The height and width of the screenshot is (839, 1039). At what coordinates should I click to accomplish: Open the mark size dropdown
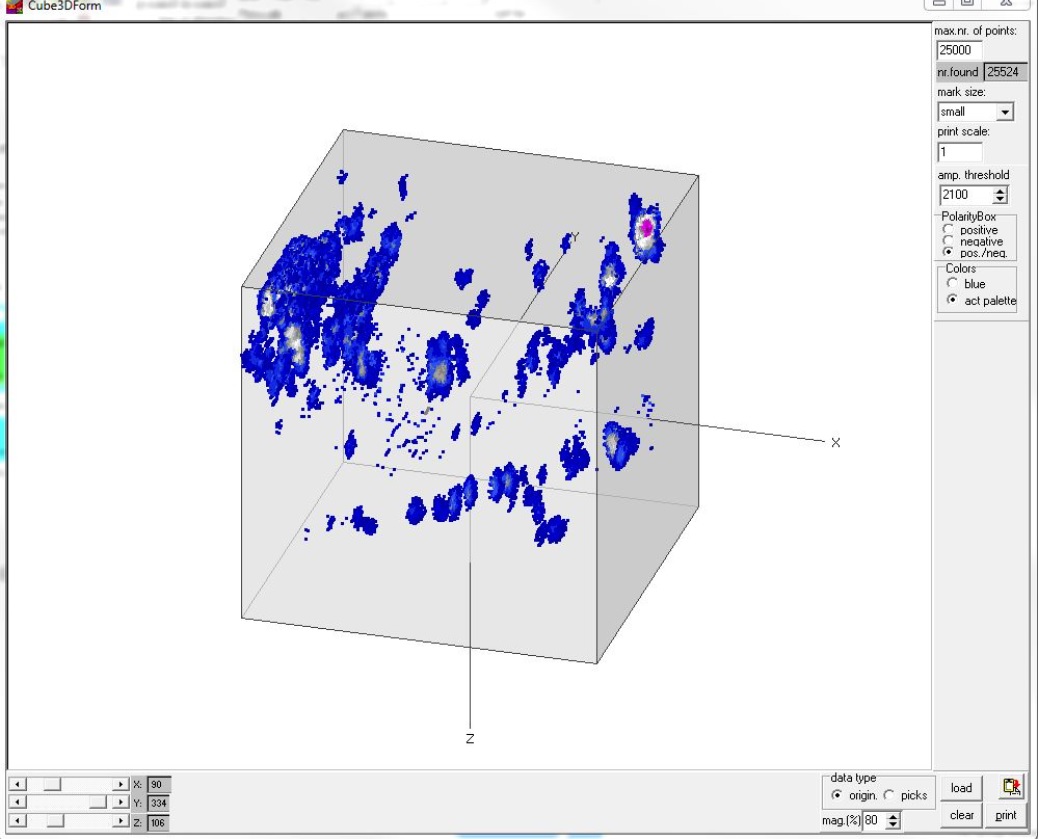1005,112
